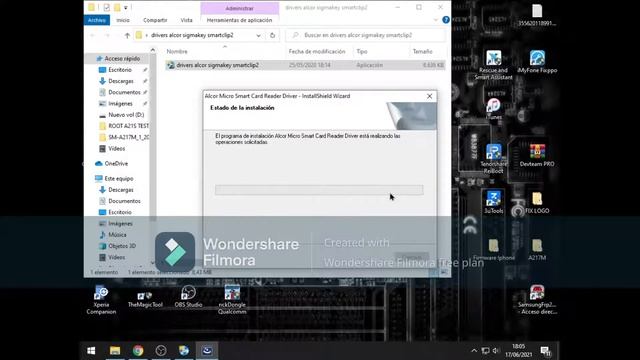The width and height of the screenshot is (640, 360).
Task: Click the network icon in system tray
Action: click(x=485, y=351)
